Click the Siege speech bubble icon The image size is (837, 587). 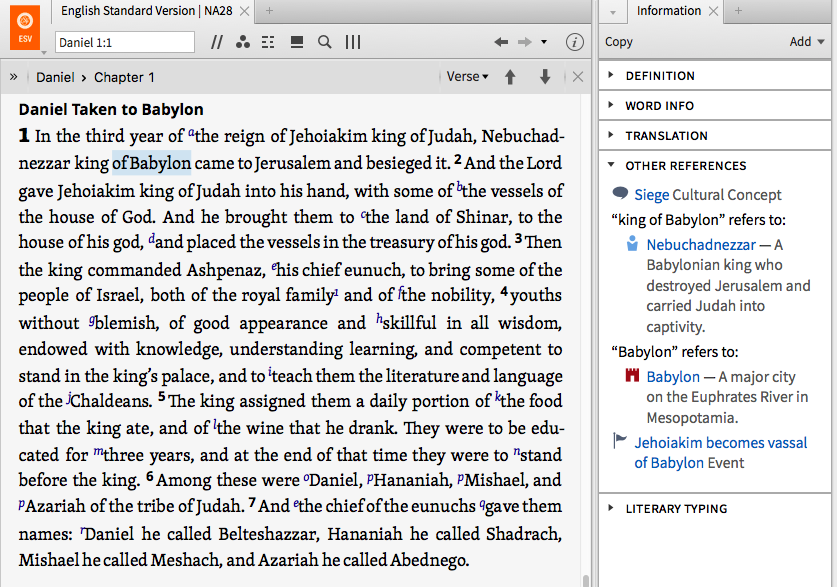point(620,193)
